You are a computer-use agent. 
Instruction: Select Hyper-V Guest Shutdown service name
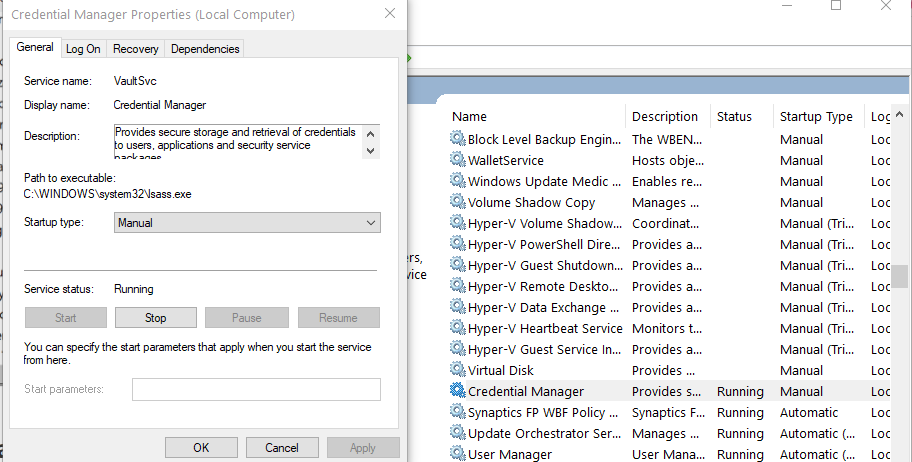(546, 265)
